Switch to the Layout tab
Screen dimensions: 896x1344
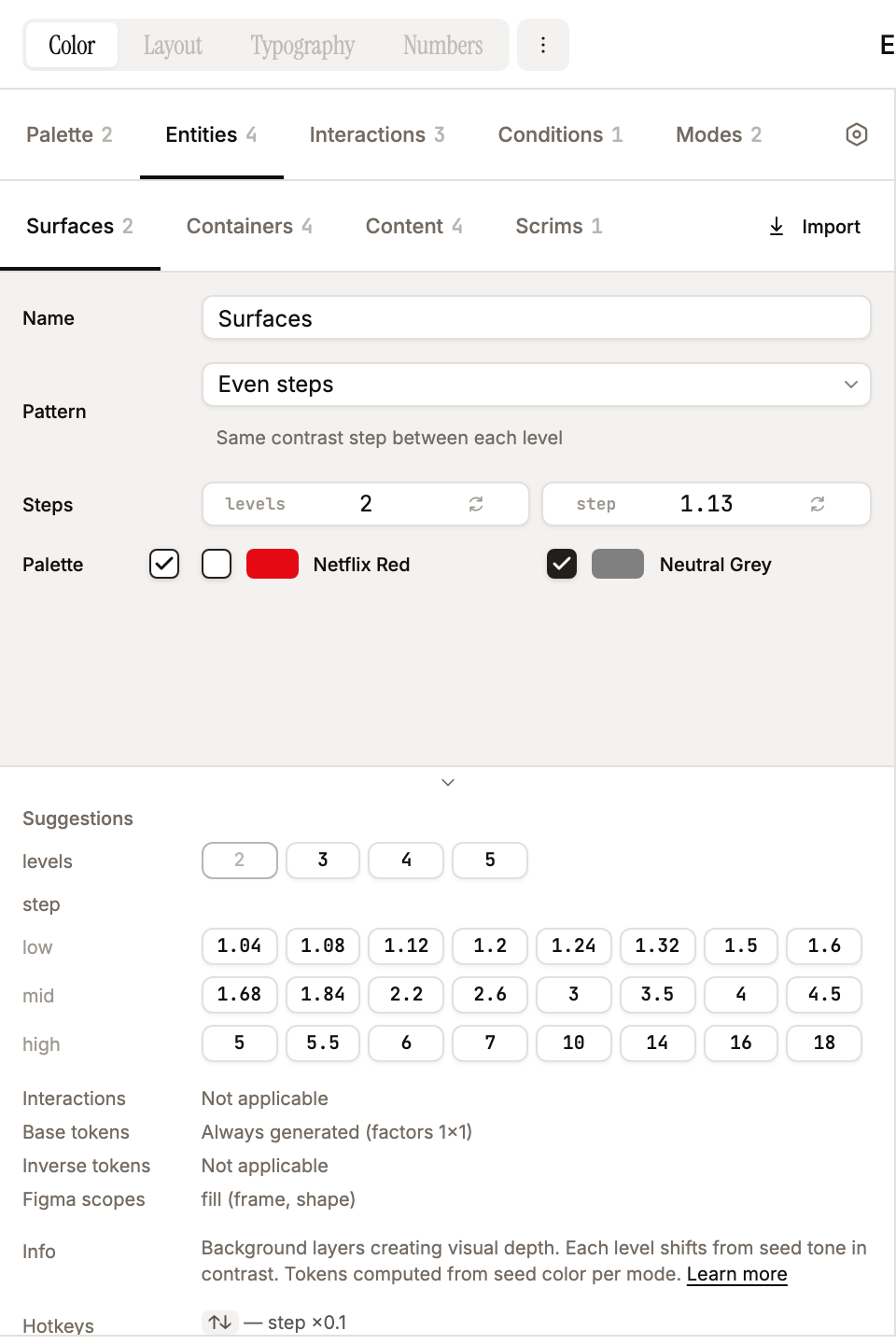pyautogui.click(x=173, y=45)
